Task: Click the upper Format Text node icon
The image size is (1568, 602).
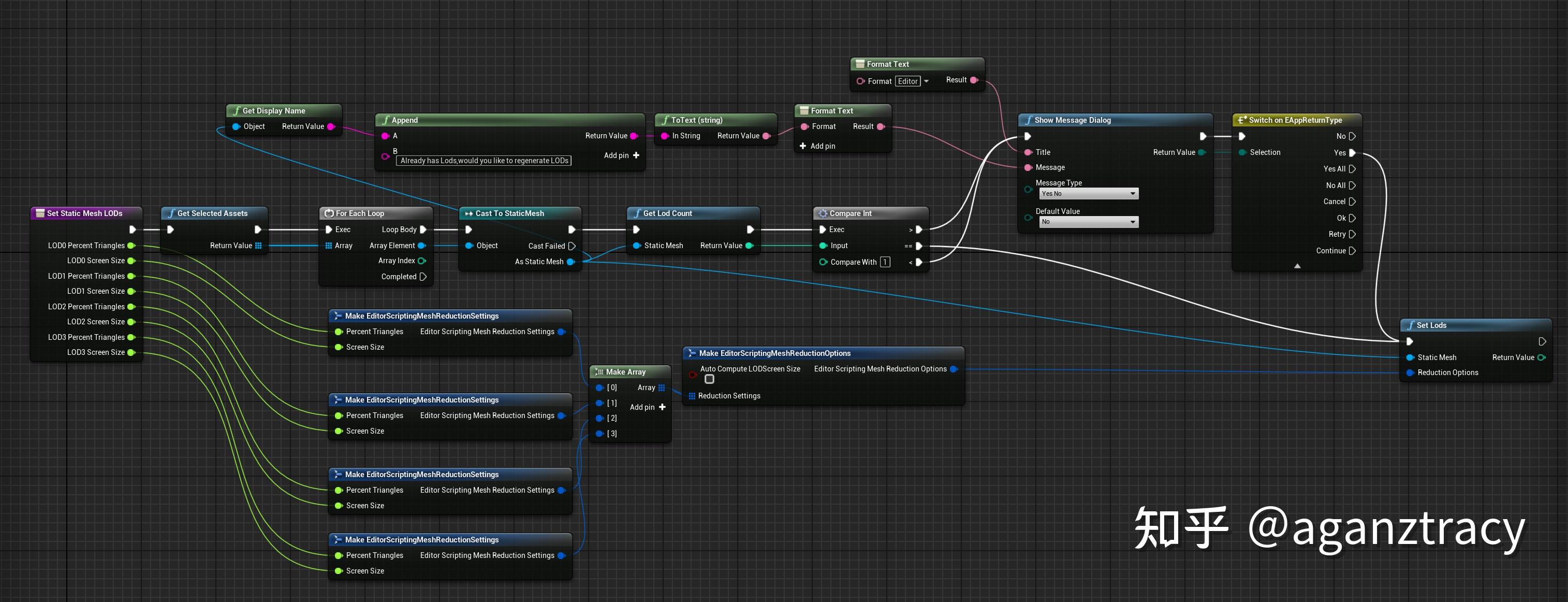Action: (860, 64)
